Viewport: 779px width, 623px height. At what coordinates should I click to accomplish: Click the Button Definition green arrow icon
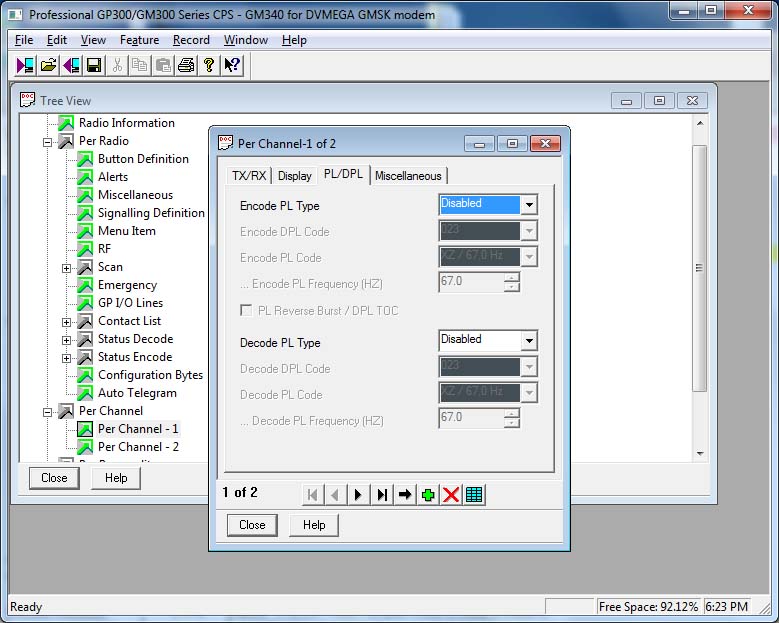click(x=85, y=159)
